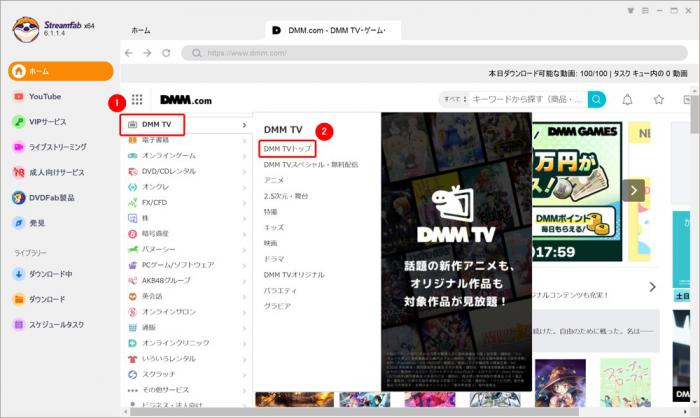This screenshot has width=700, height=418.
Task: Click the バヌーシー horse icon
Action: point(133,250)
